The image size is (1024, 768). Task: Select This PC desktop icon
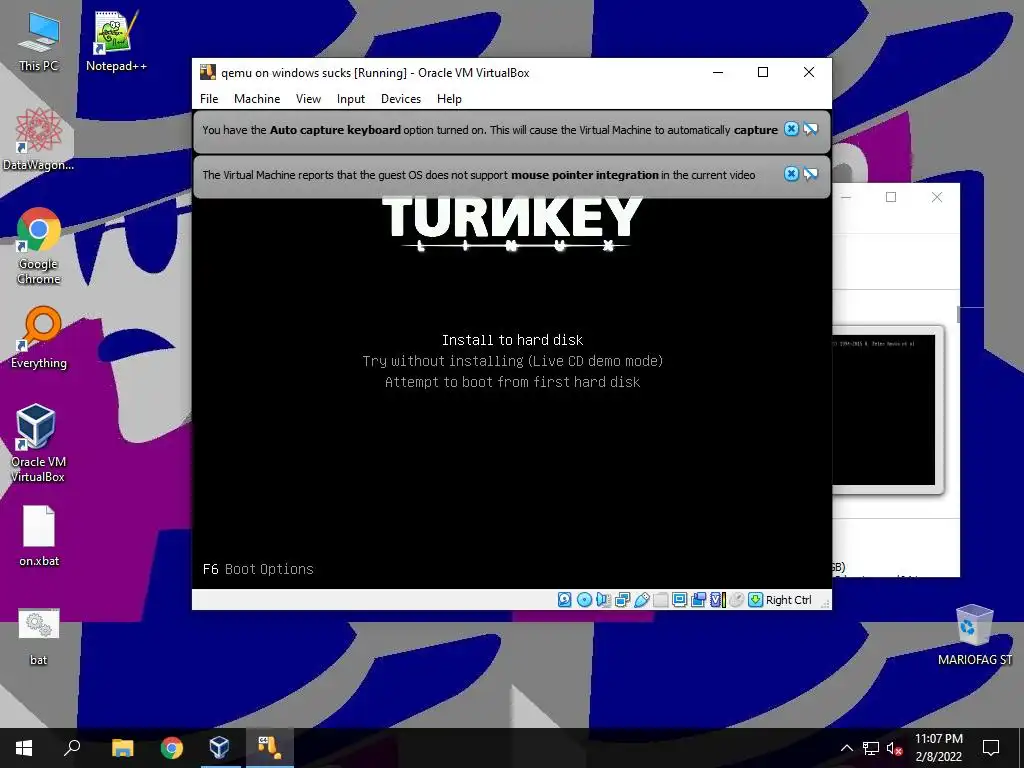(39, 41)
